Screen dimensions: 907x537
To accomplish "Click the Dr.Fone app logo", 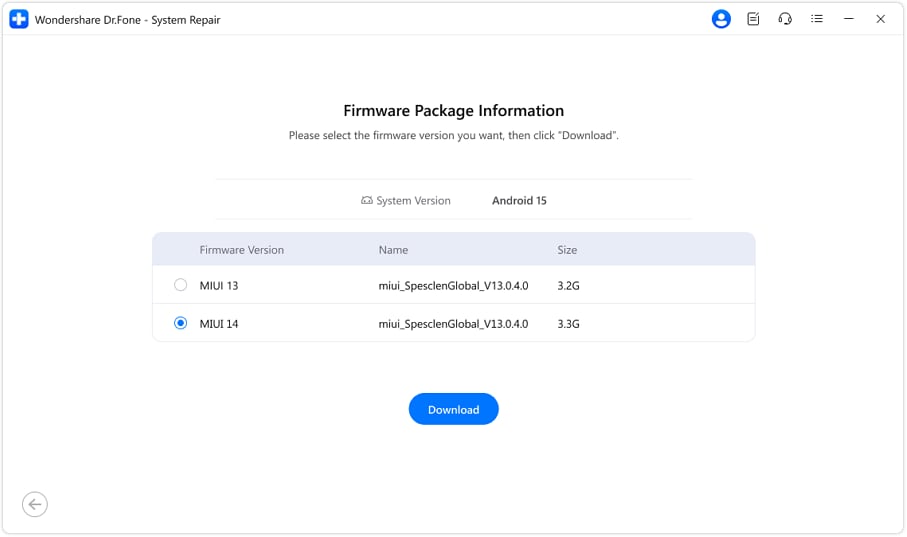I will pyautogui.click(x=19, y=19).
